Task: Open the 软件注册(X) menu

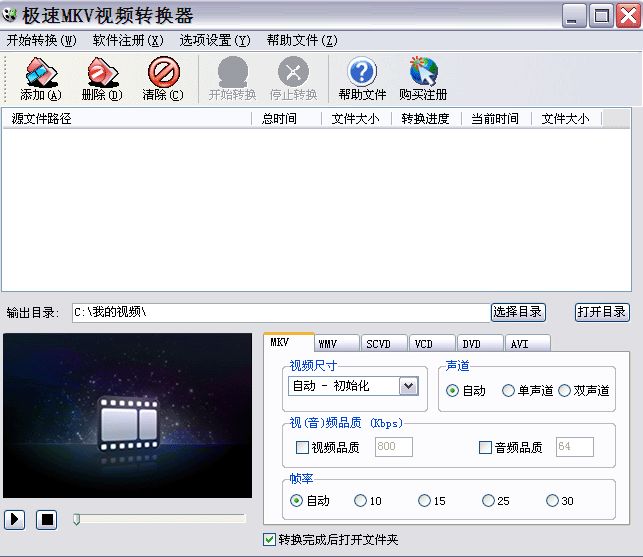Action: coord(128,40)
